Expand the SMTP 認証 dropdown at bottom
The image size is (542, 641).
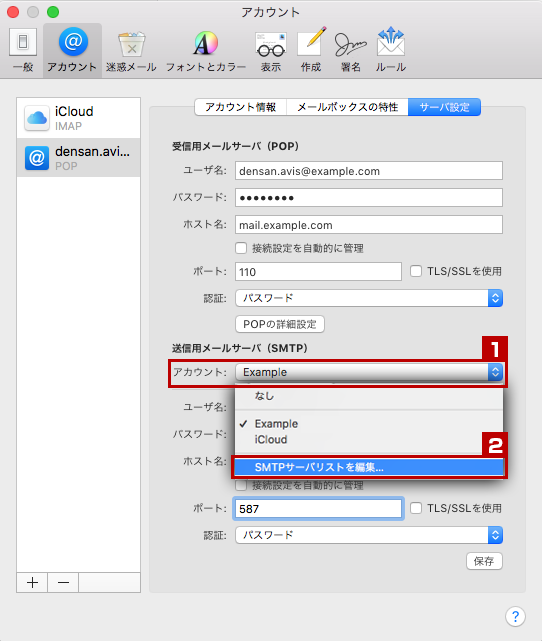369,535
